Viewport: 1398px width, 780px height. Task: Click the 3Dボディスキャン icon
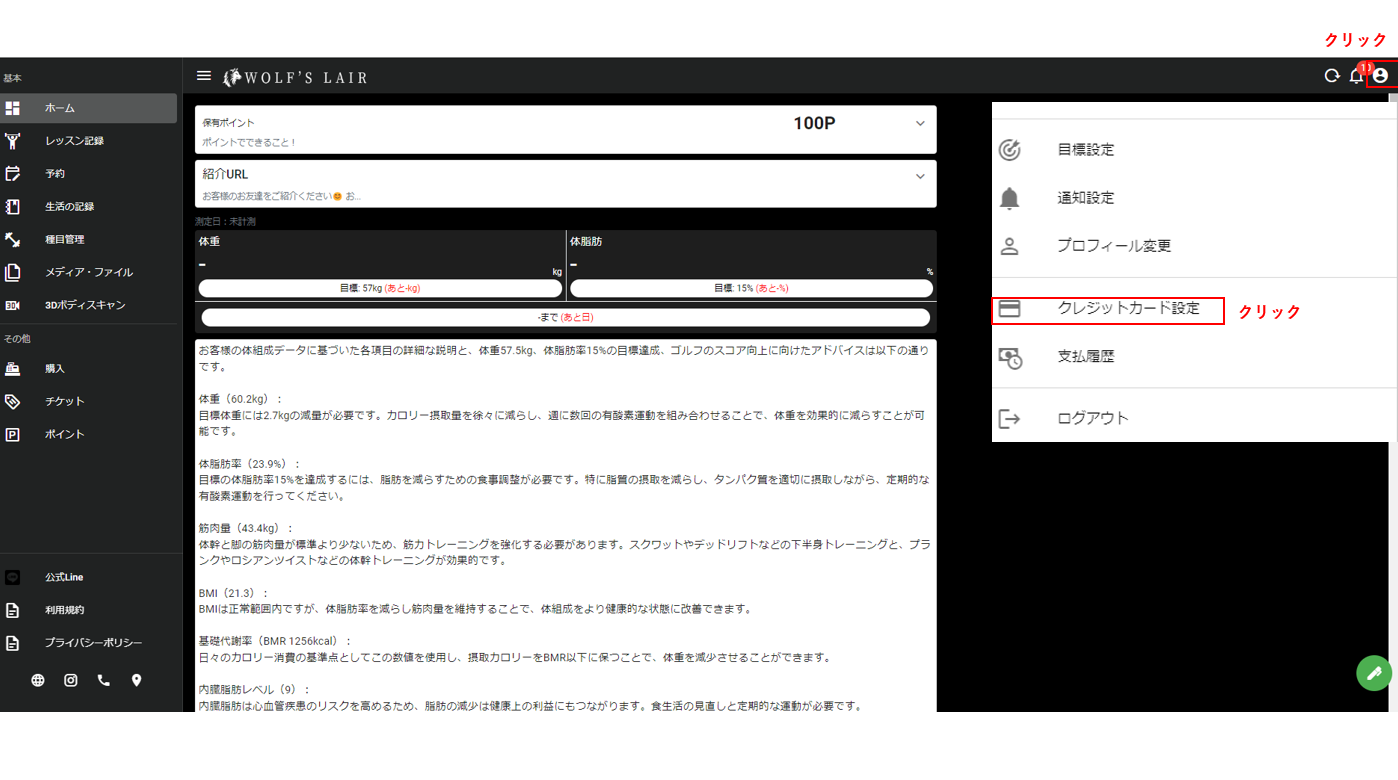[x=13, y=305]
